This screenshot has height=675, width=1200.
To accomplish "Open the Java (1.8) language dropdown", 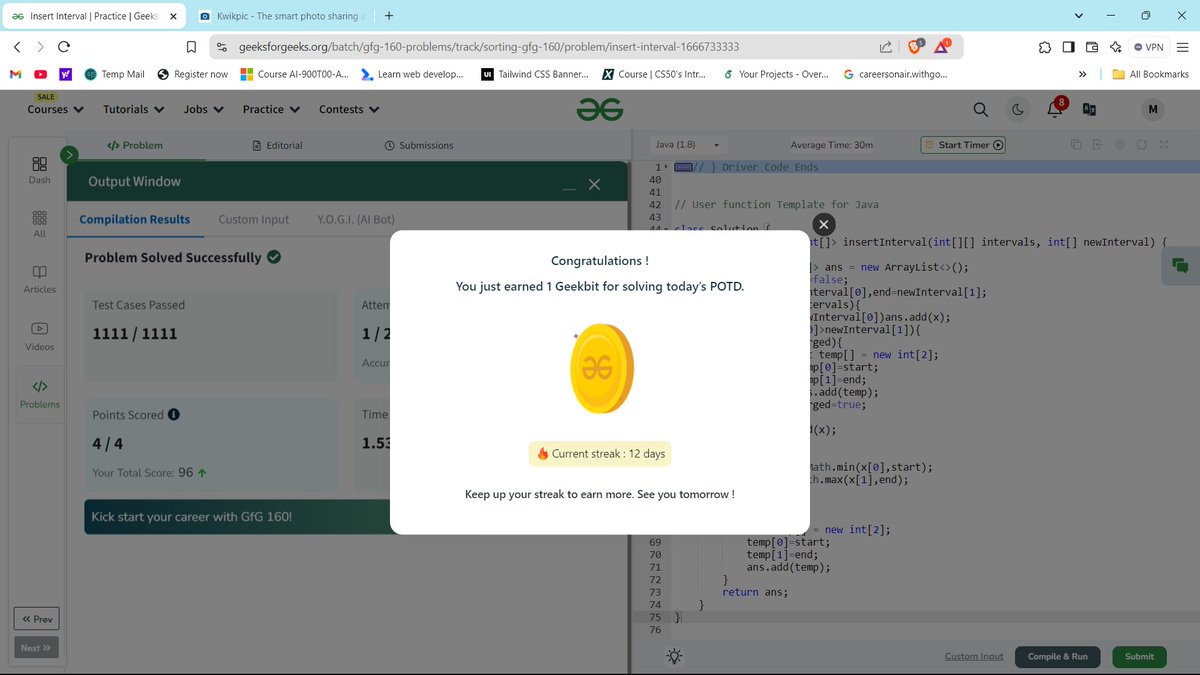I will tap(687, 145).
